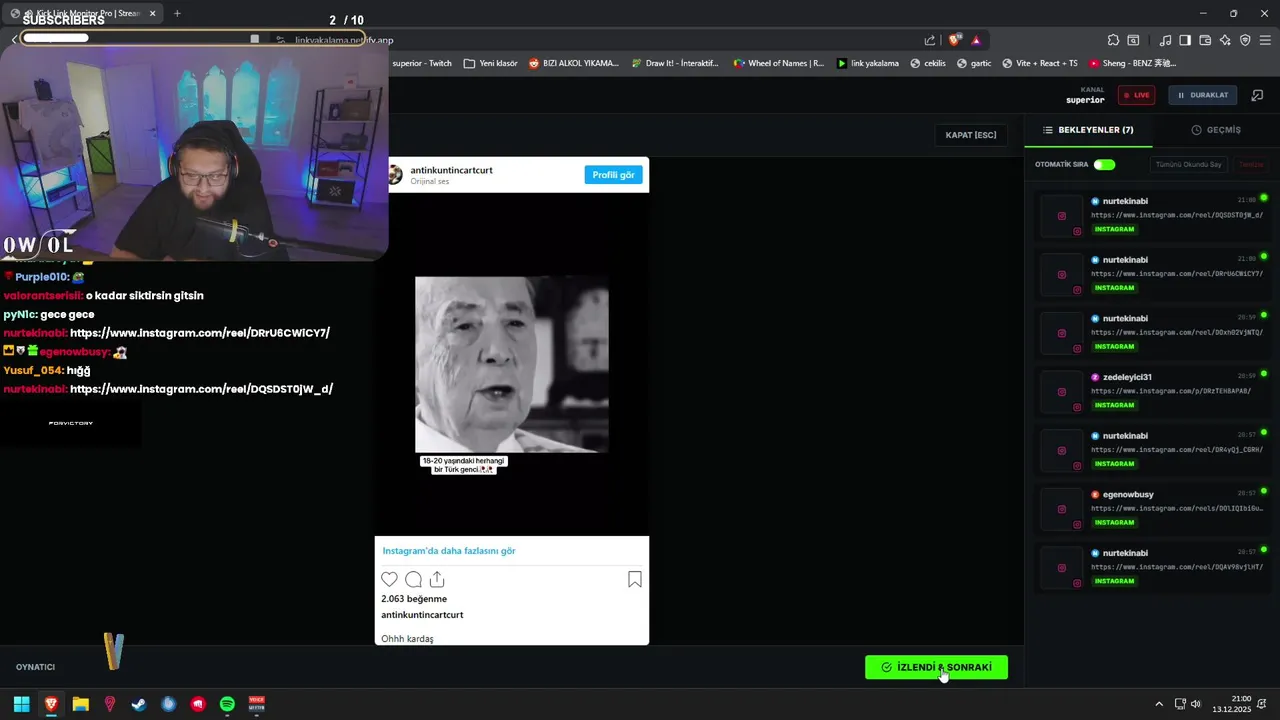
Task: Click the share icon in address bar
Action: pos(930,40)
